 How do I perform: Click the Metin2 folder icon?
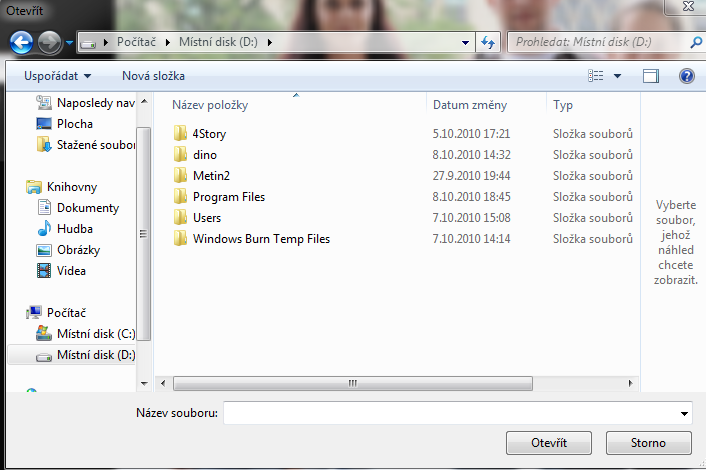click(180, 175)
